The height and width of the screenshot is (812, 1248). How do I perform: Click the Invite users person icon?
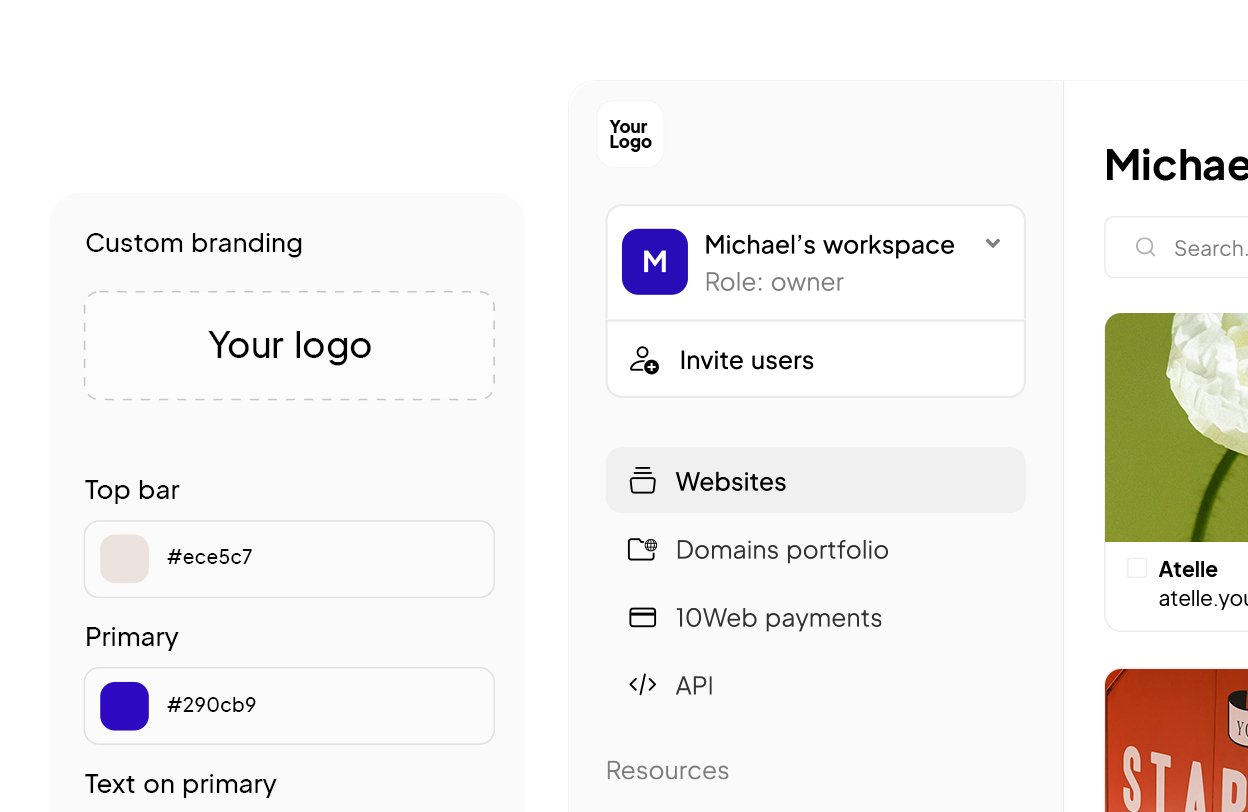(x=644, y=360)
